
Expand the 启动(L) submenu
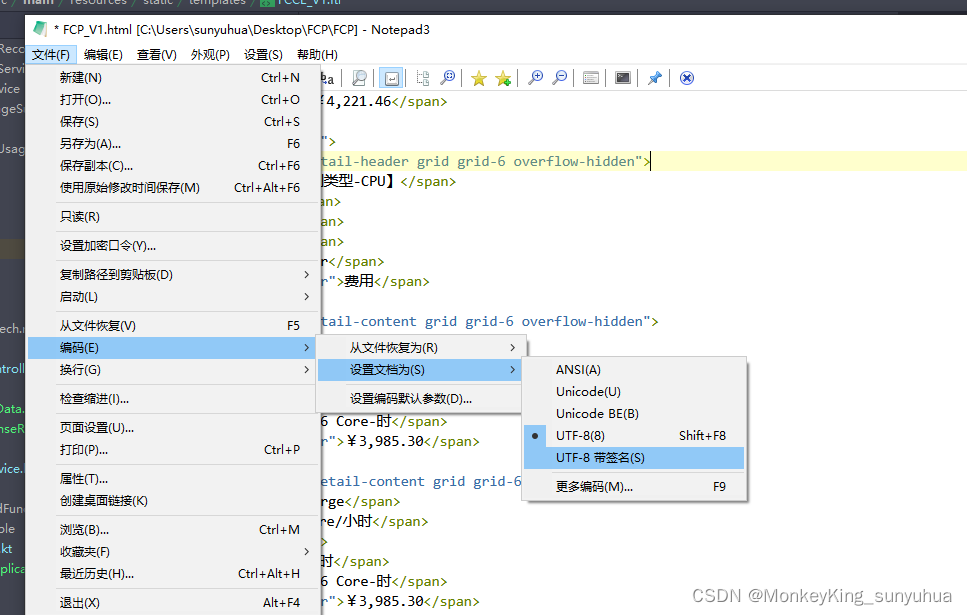(171, 297)
